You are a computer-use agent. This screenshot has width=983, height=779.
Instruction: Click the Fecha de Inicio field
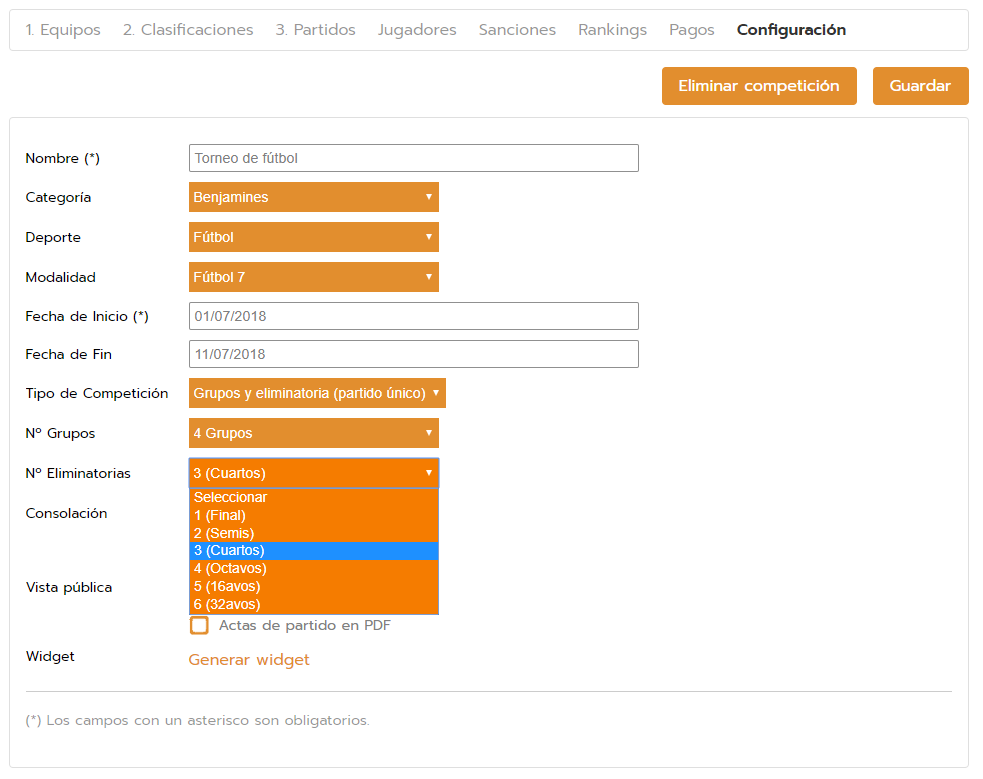click(x=413, y=316)
